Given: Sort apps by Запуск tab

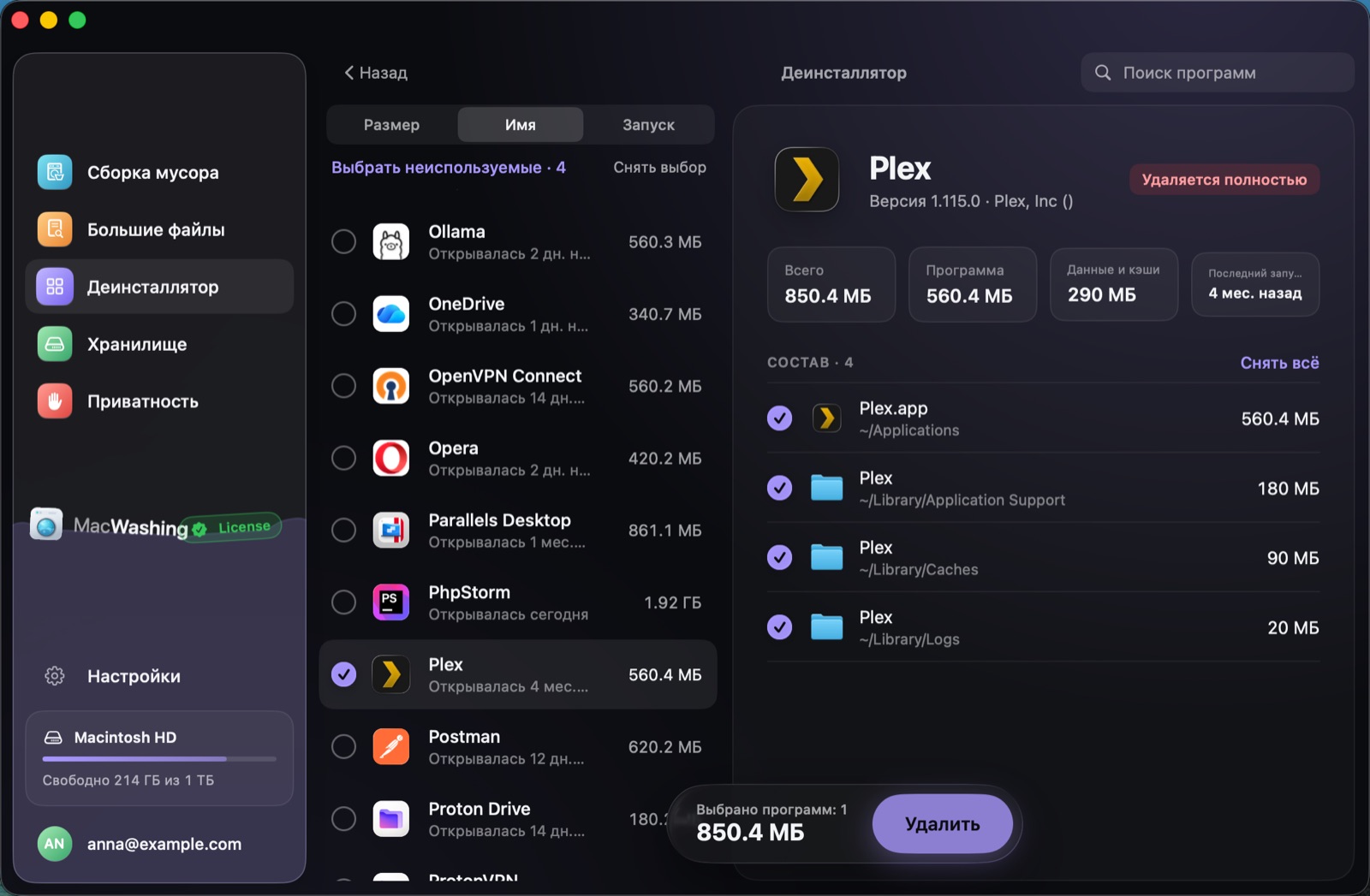Looking at the screenshot, I should coord(648,125).
